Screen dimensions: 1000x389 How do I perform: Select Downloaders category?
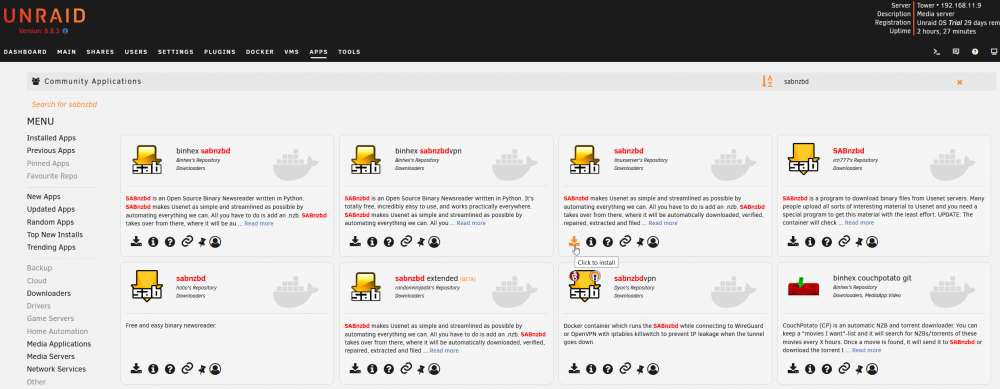pyautogui.click(x=48, y=293)
